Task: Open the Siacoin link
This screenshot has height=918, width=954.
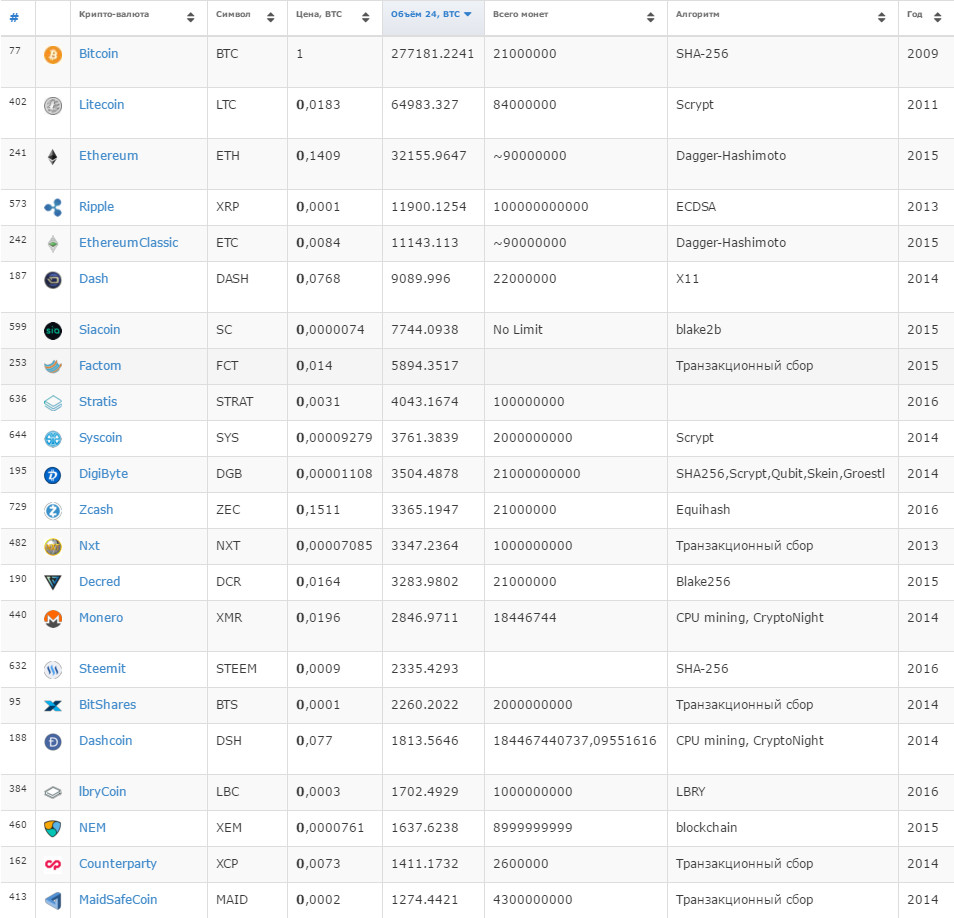Action: [x=100, y=330]
